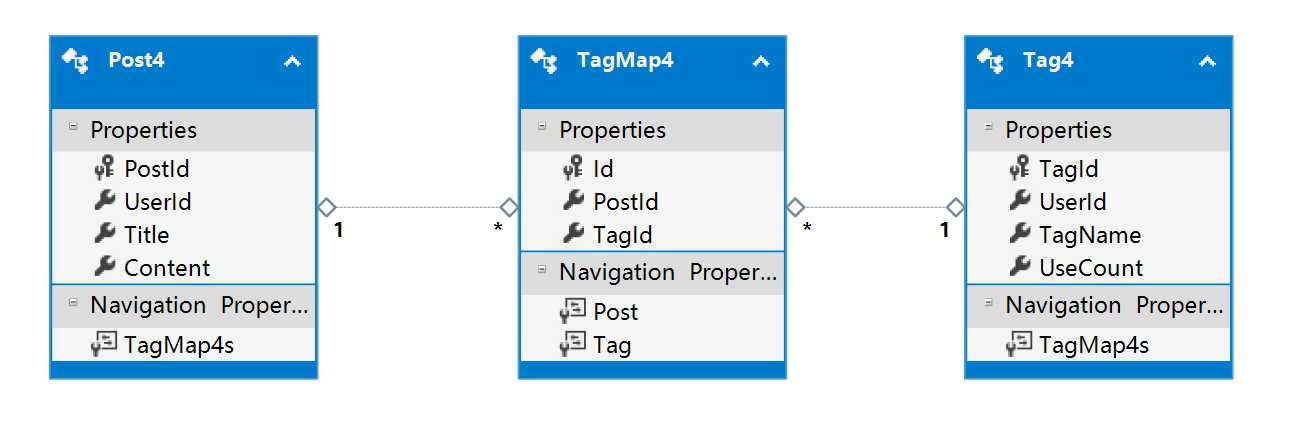This screenshot has width=1292, height=422.
Task: Click the TagId key icon in Tag4
Action: point(1019,169)
